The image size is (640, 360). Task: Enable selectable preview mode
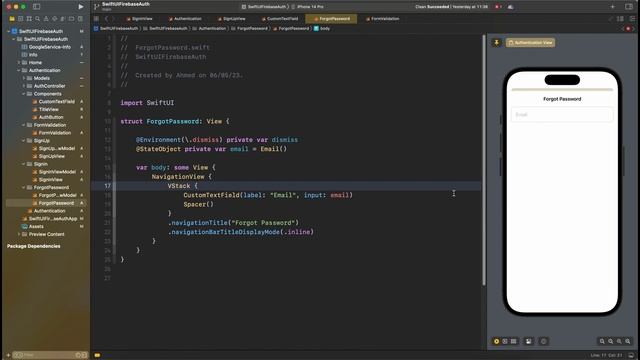pyautogui.click(x=505, y=341)
